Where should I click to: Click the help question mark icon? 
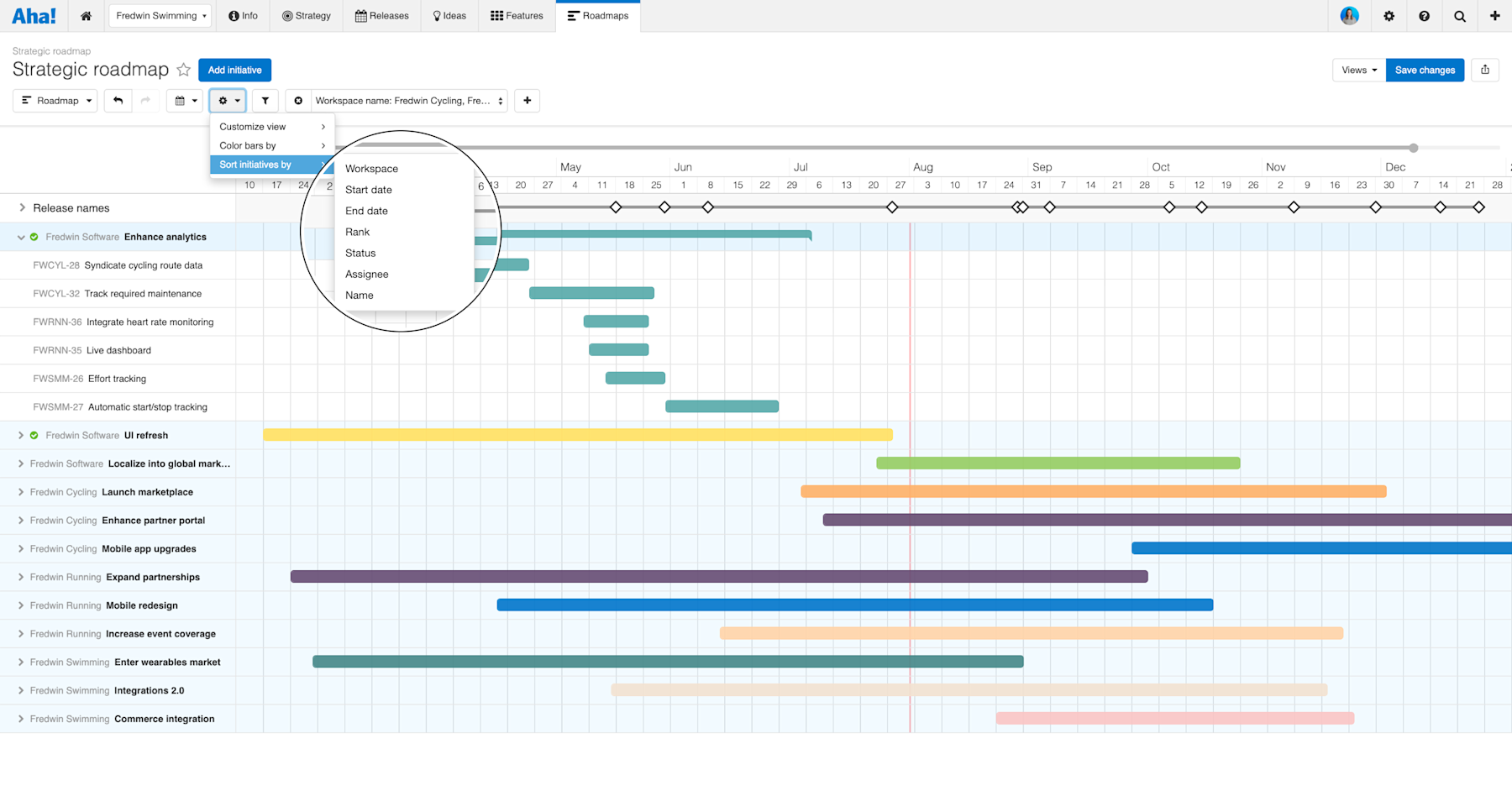1424,16
